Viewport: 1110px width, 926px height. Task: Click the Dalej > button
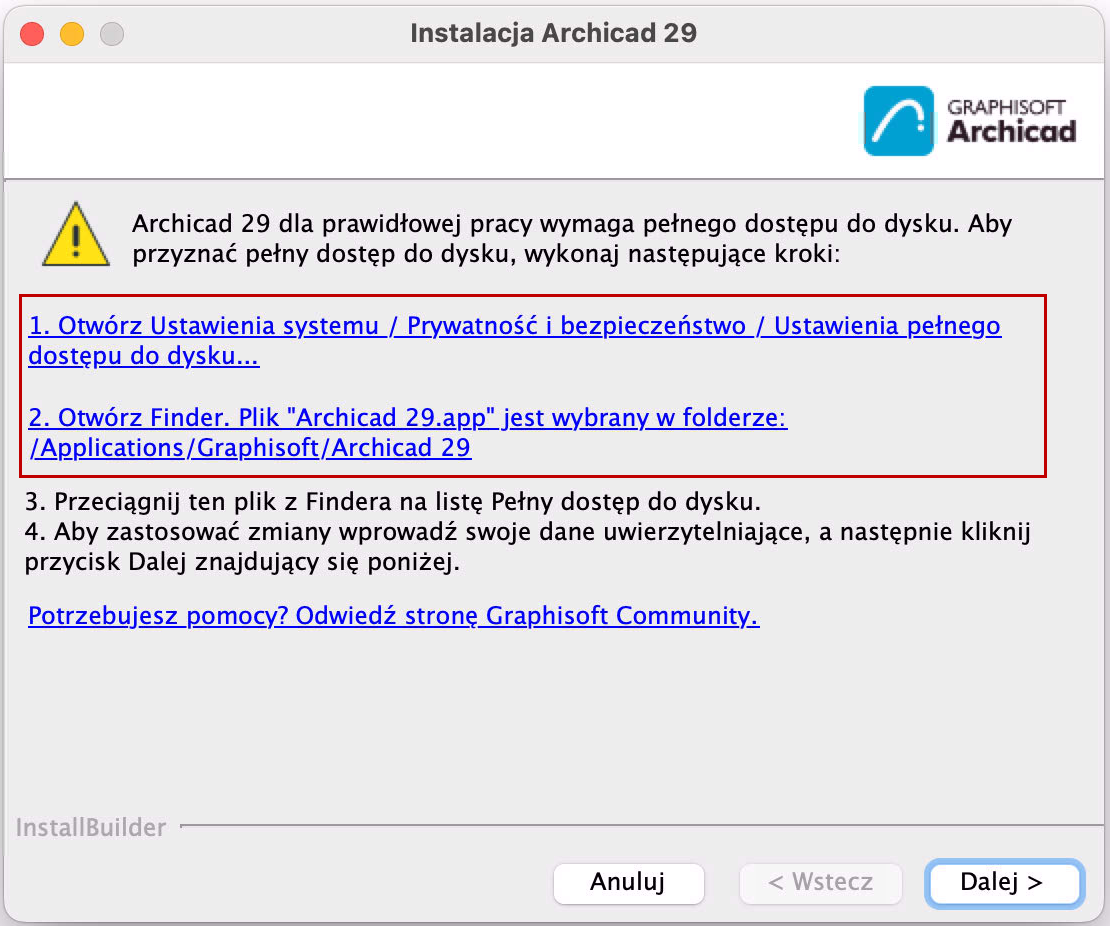1004,882
